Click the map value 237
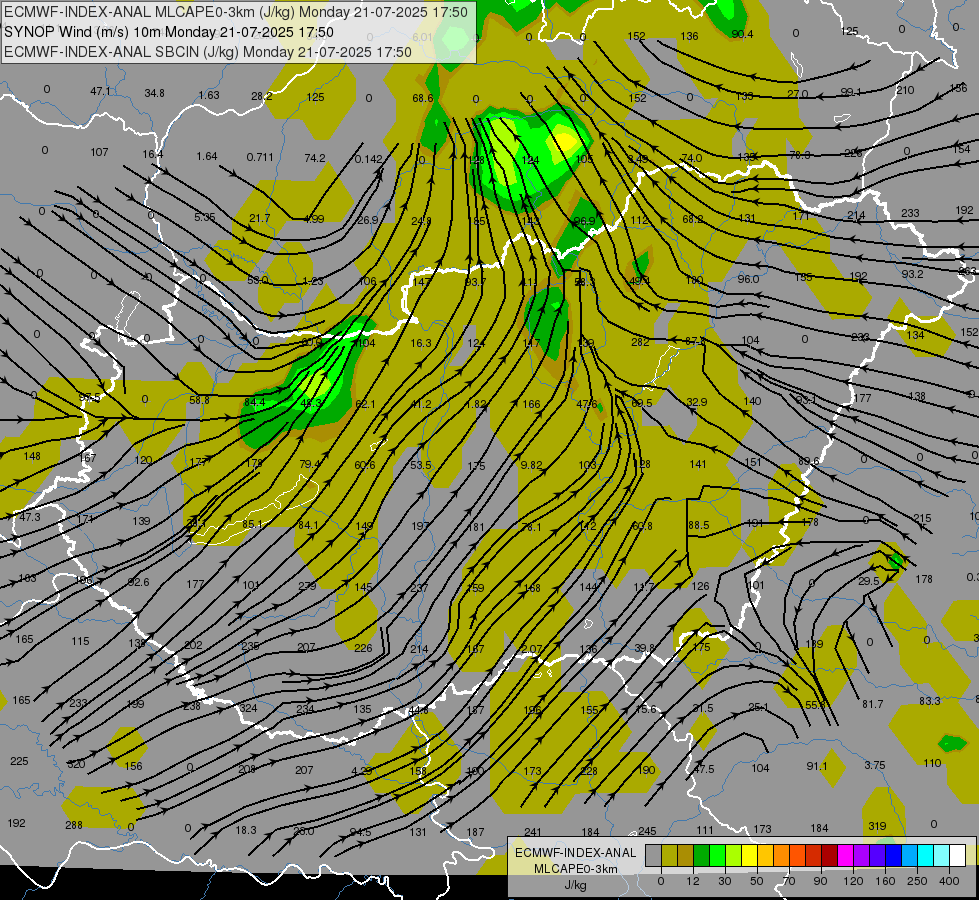 [419, 588]
